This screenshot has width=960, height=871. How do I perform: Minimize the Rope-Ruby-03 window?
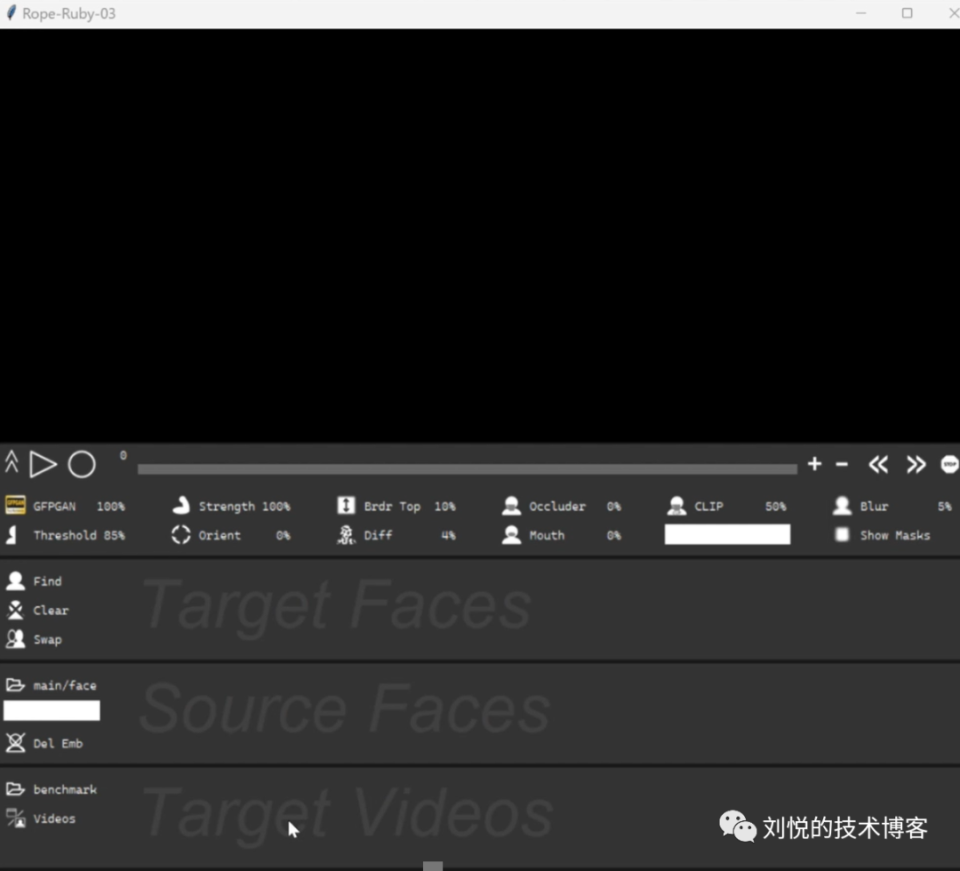coord(861,13)
